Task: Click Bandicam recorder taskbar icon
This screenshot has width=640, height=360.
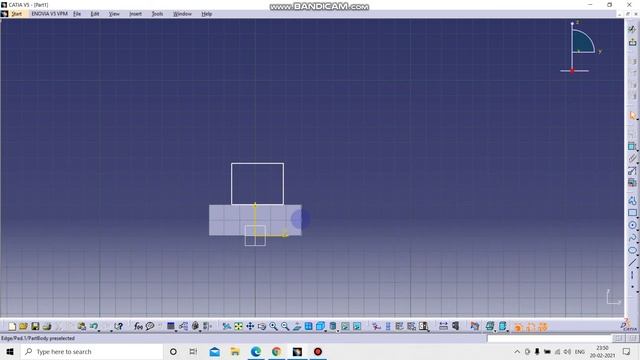Action: click(318, 351)
